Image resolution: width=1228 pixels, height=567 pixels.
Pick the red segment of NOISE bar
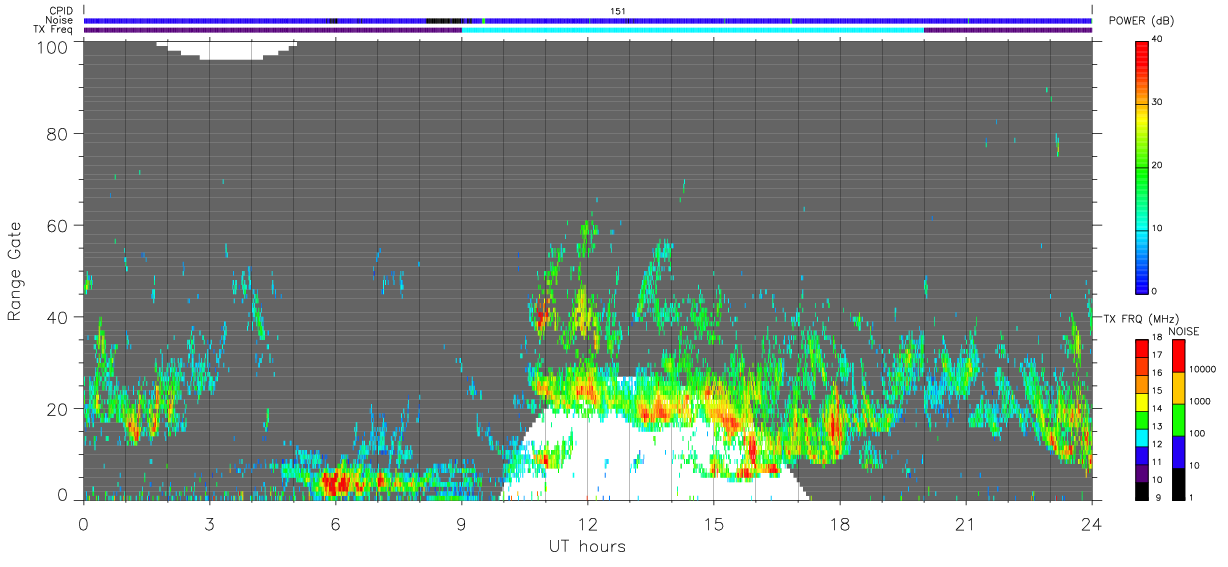[1178, 356]
